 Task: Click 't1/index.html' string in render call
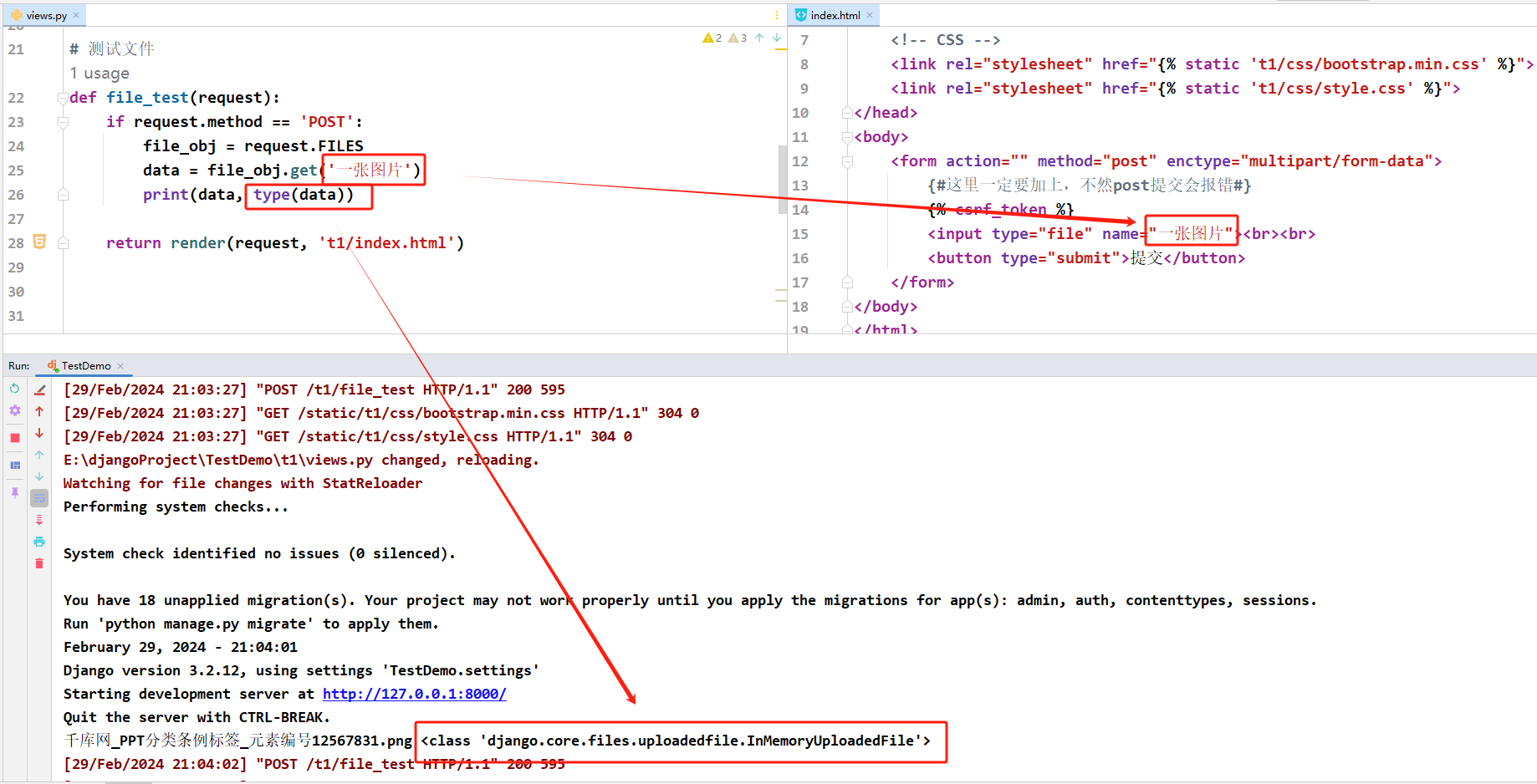click(386, 243)
